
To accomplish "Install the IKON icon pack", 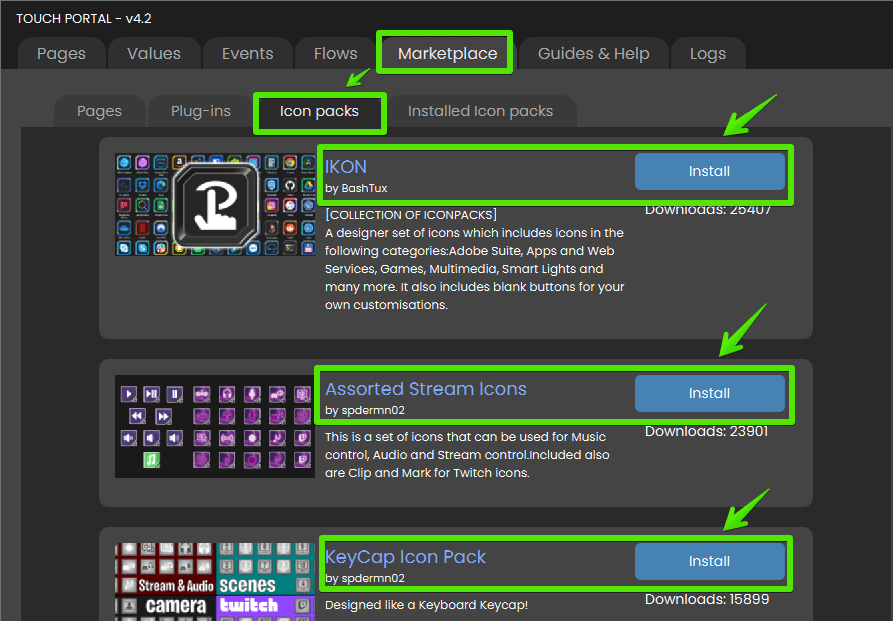I will pyautogui.click(x=710, y=171).
